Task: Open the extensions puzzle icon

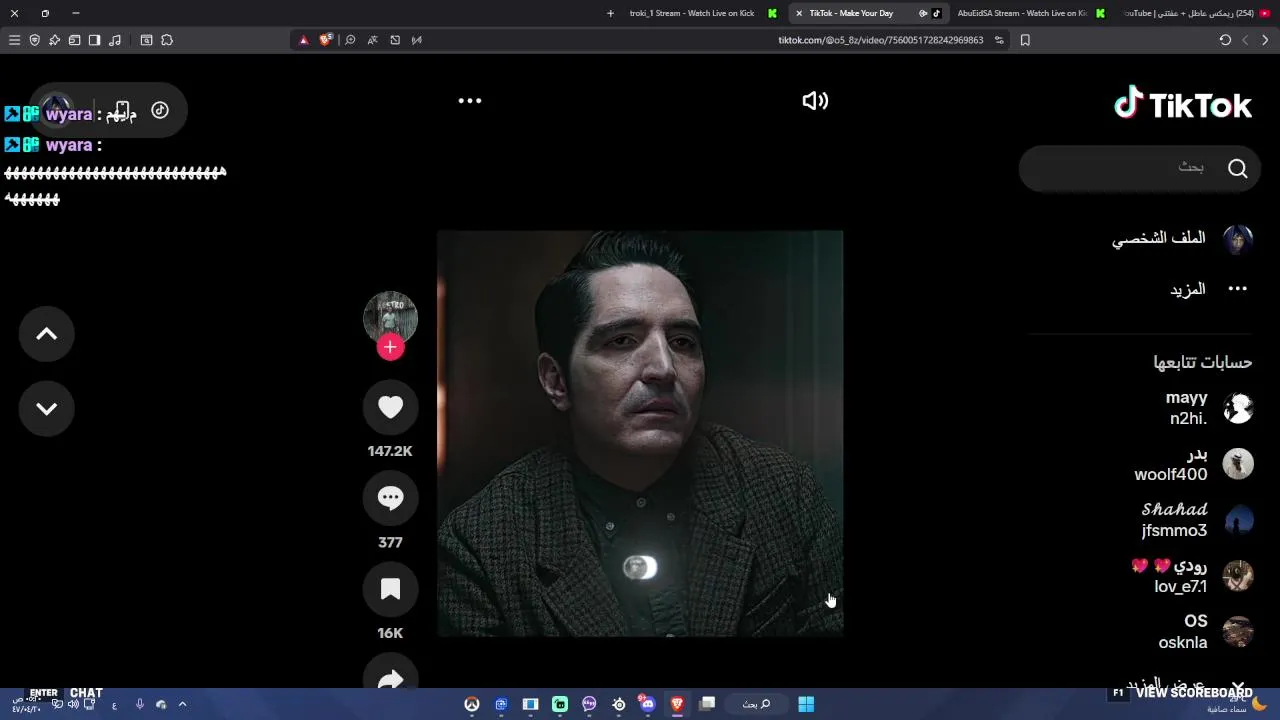Action: pos(167,40)
